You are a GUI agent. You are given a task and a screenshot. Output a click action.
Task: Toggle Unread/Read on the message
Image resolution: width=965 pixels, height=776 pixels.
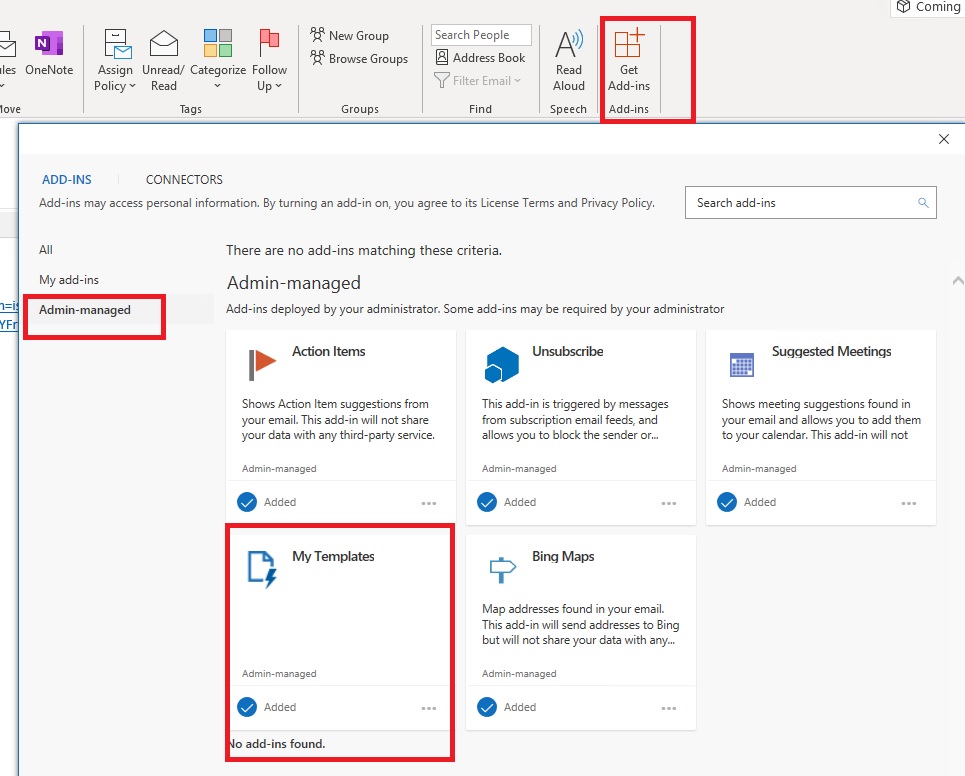163,61
